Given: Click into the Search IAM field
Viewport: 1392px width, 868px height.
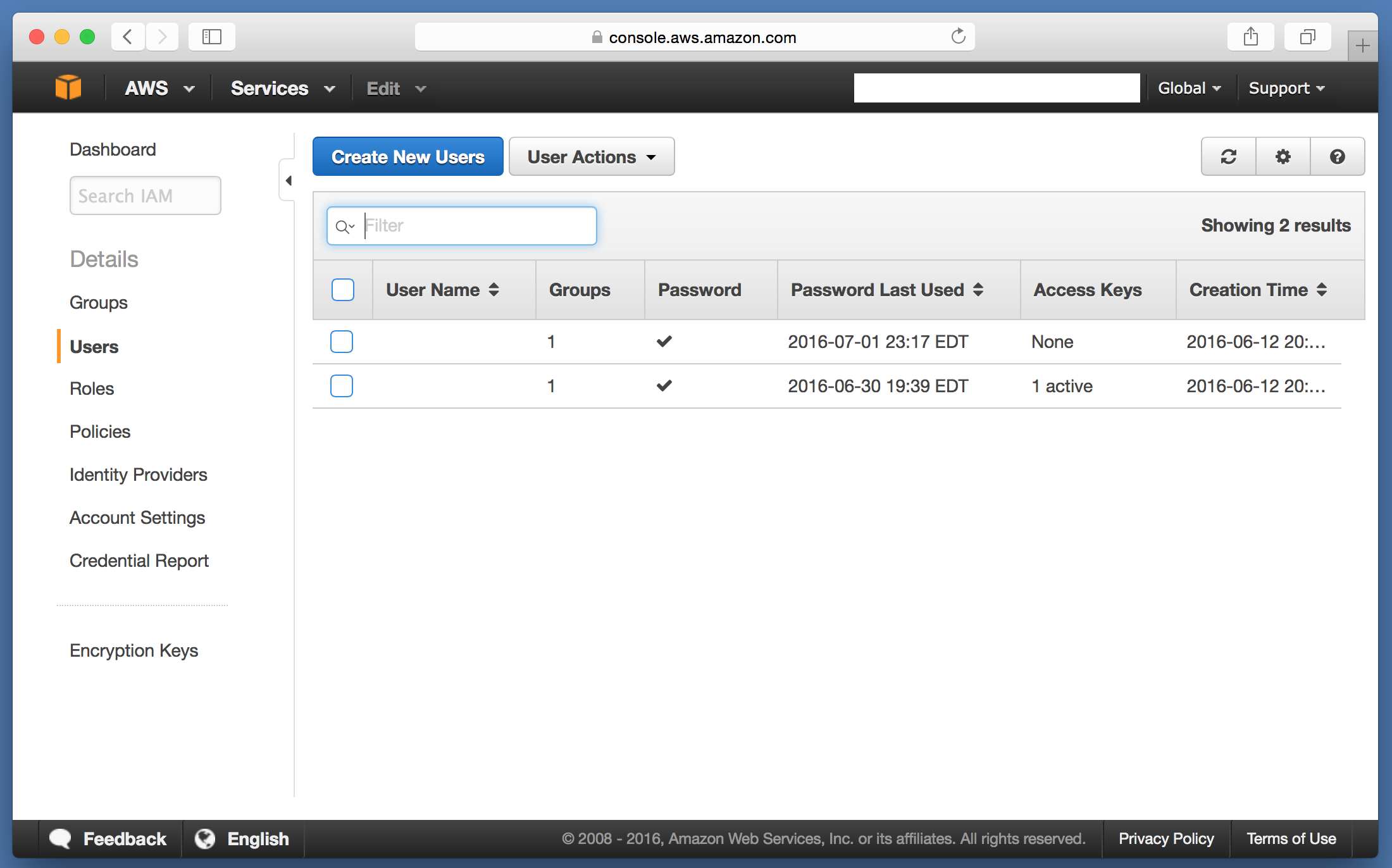Looking at the screenshot, I should (145, 196).
